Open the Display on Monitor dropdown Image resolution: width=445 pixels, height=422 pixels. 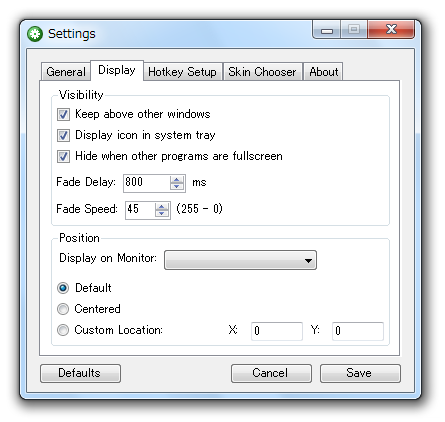pyautogui.click(x=240, y=260)
